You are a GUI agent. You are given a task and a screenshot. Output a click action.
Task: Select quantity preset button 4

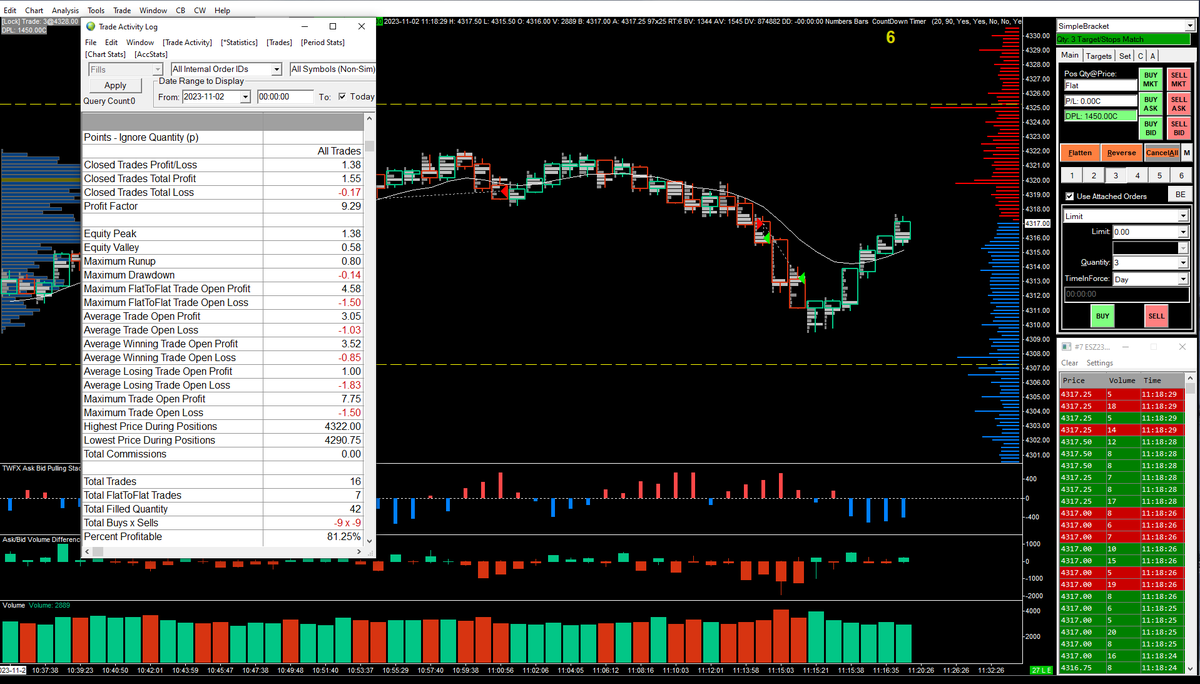1139,175
